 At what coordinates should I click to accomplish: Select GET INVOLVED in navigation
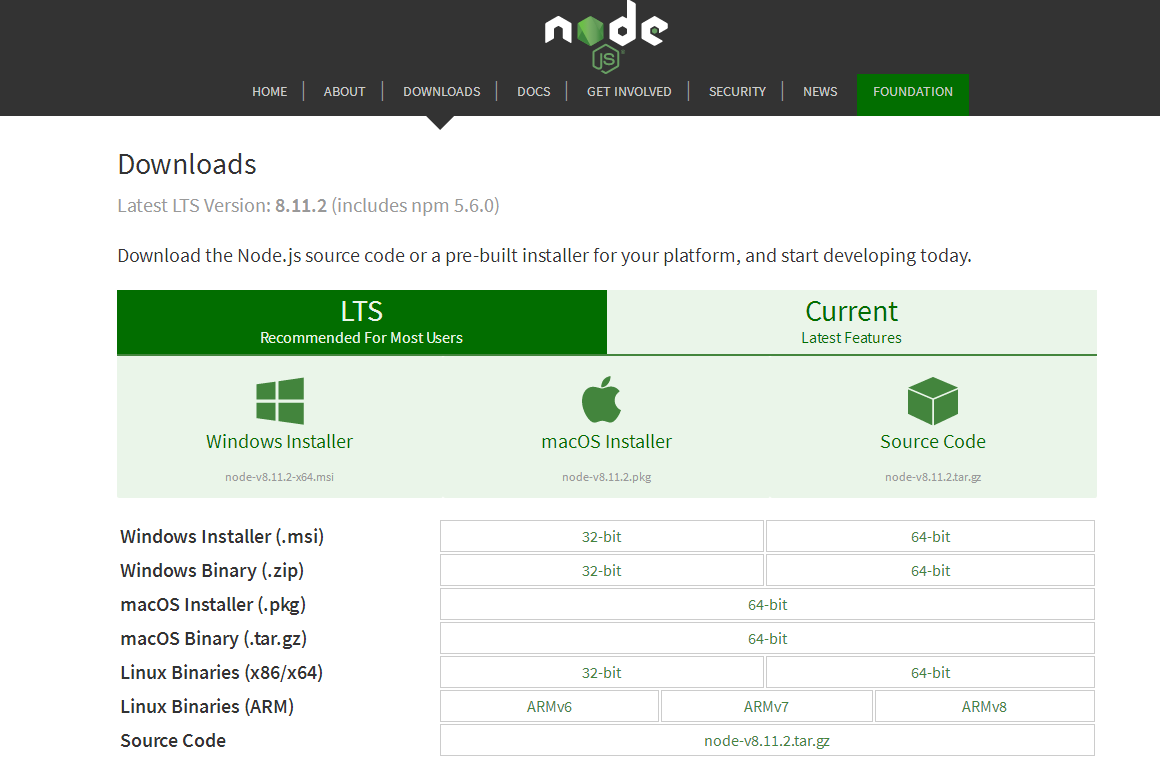tap(629, 92)
